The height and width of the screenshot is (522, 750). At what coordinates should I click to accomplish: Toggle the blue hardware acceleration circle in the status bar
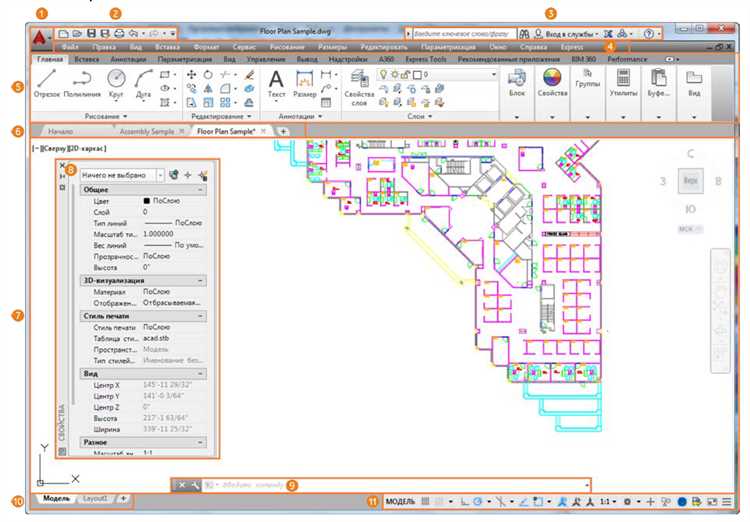click(x=682, y=501)
